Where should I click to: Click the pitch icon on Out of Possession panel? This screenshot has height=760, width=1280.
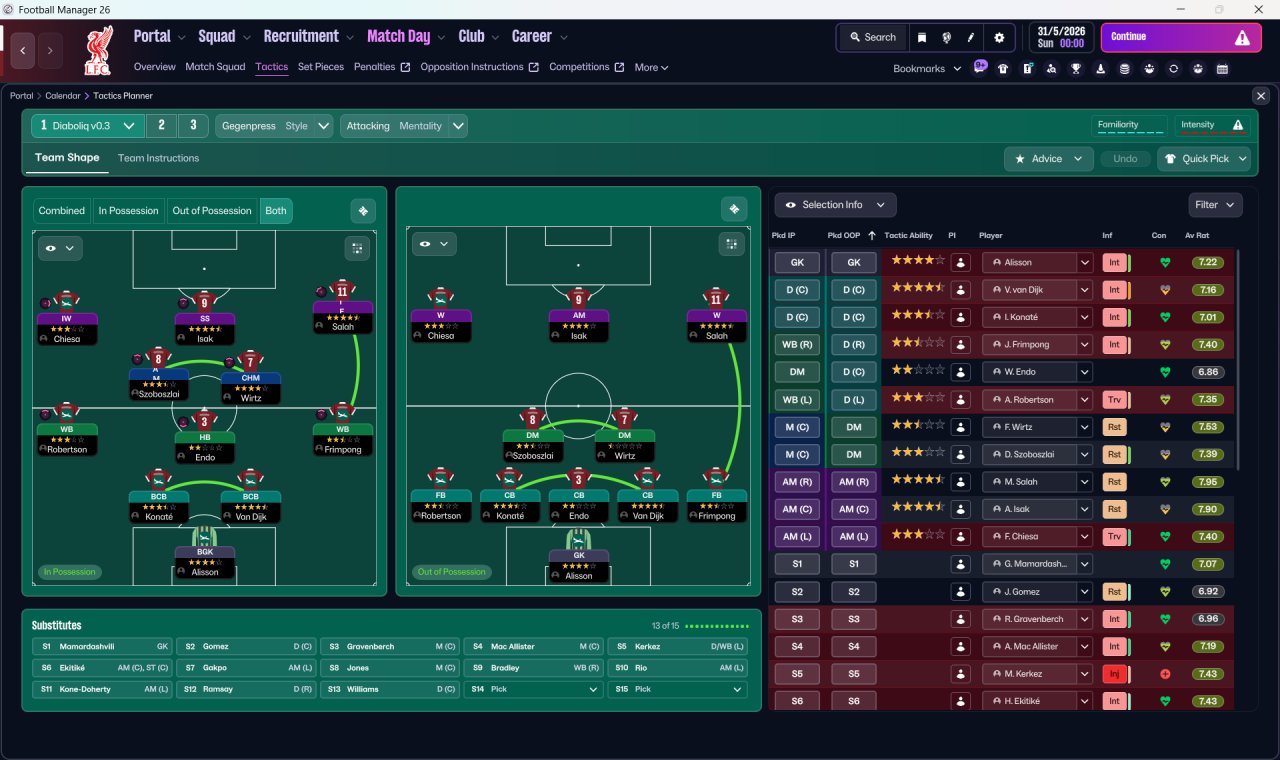coord(734,209)
